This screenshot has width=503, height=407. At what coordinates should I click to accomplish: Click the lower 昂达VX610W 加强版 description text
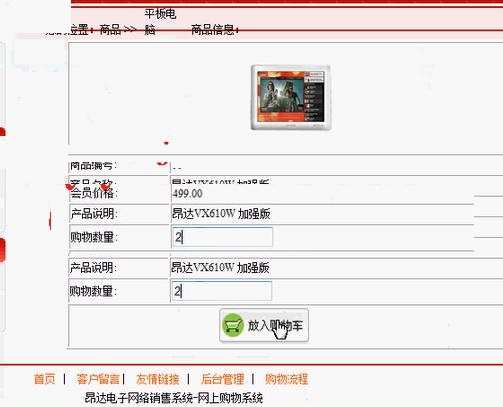(x=220, y=268)
